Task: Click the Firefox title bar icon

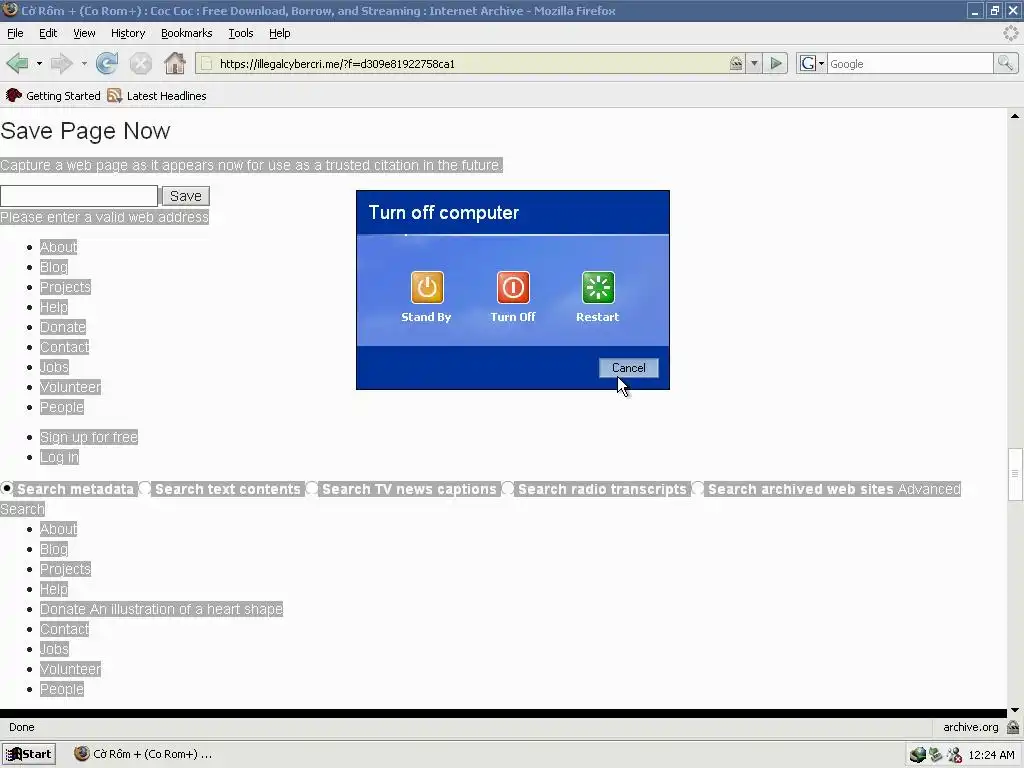Action: pos(10,10)
